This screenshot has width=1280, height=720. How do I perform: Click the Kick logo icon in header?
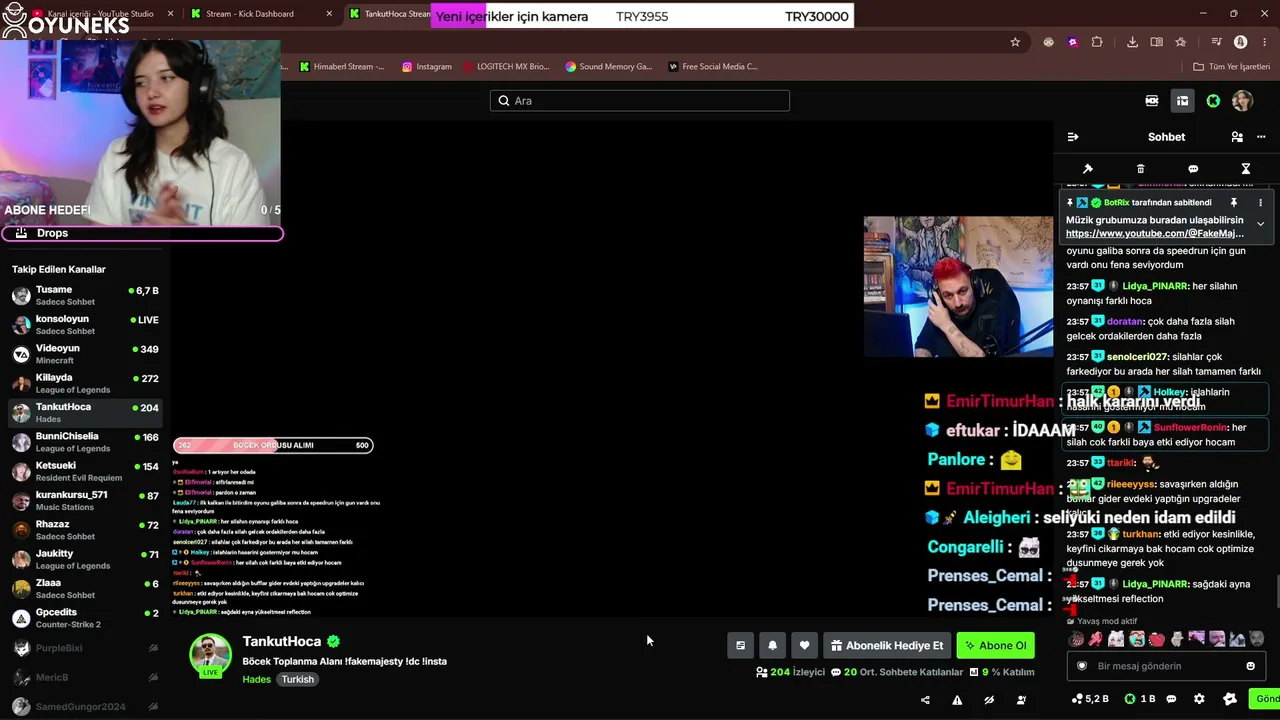[1213, 101]
